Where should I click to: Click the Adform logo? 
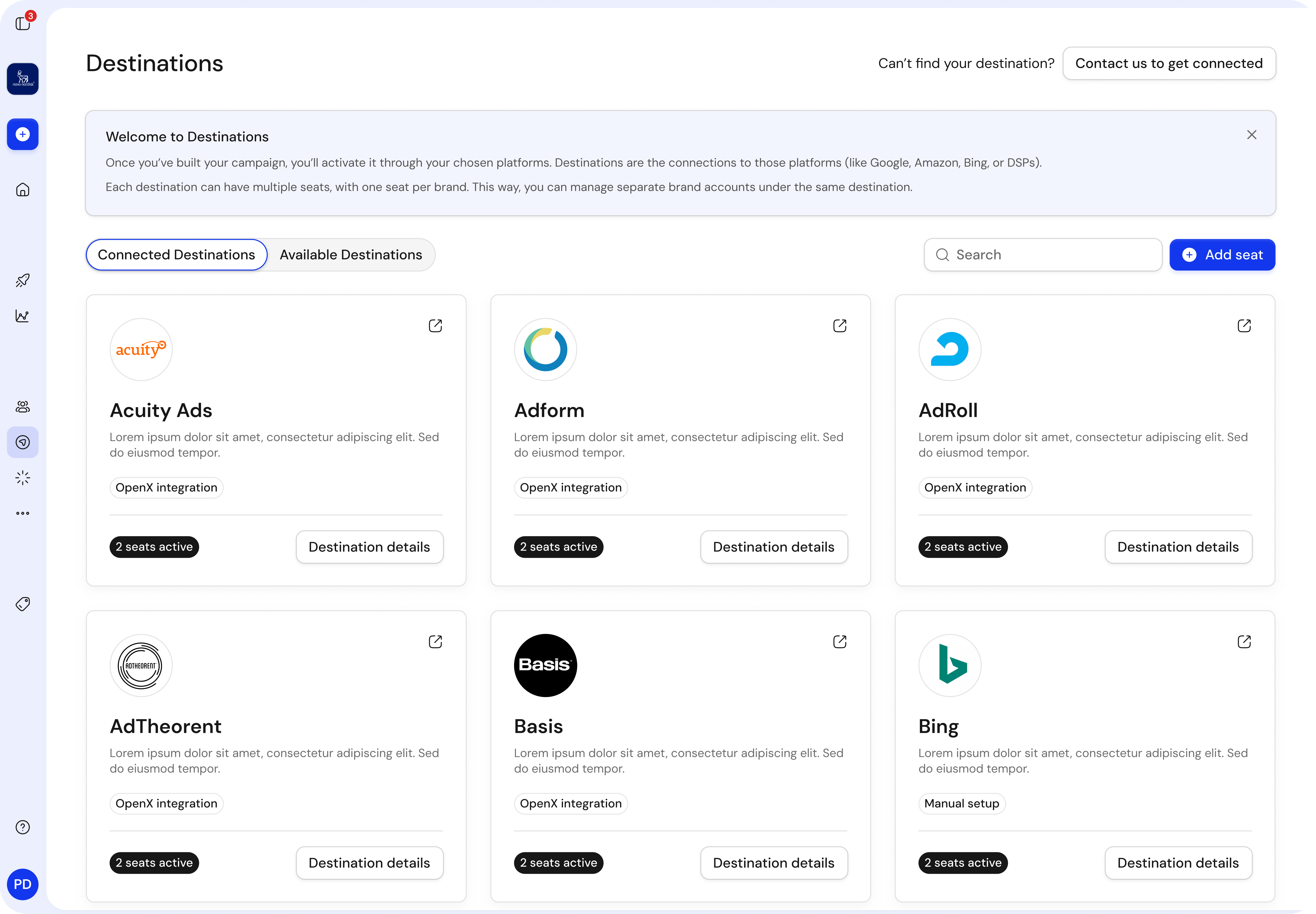click(x=545, y=349)
